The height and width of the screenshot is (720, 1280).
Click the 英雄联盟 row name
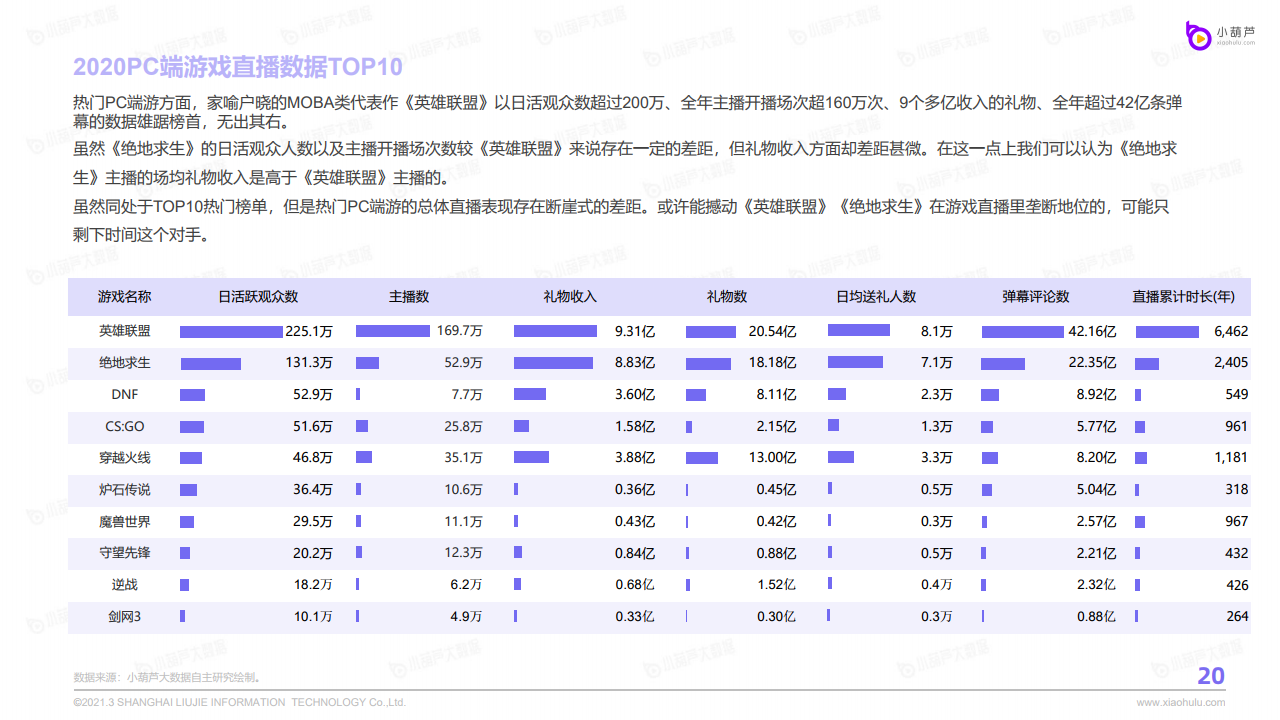[124, 331]
